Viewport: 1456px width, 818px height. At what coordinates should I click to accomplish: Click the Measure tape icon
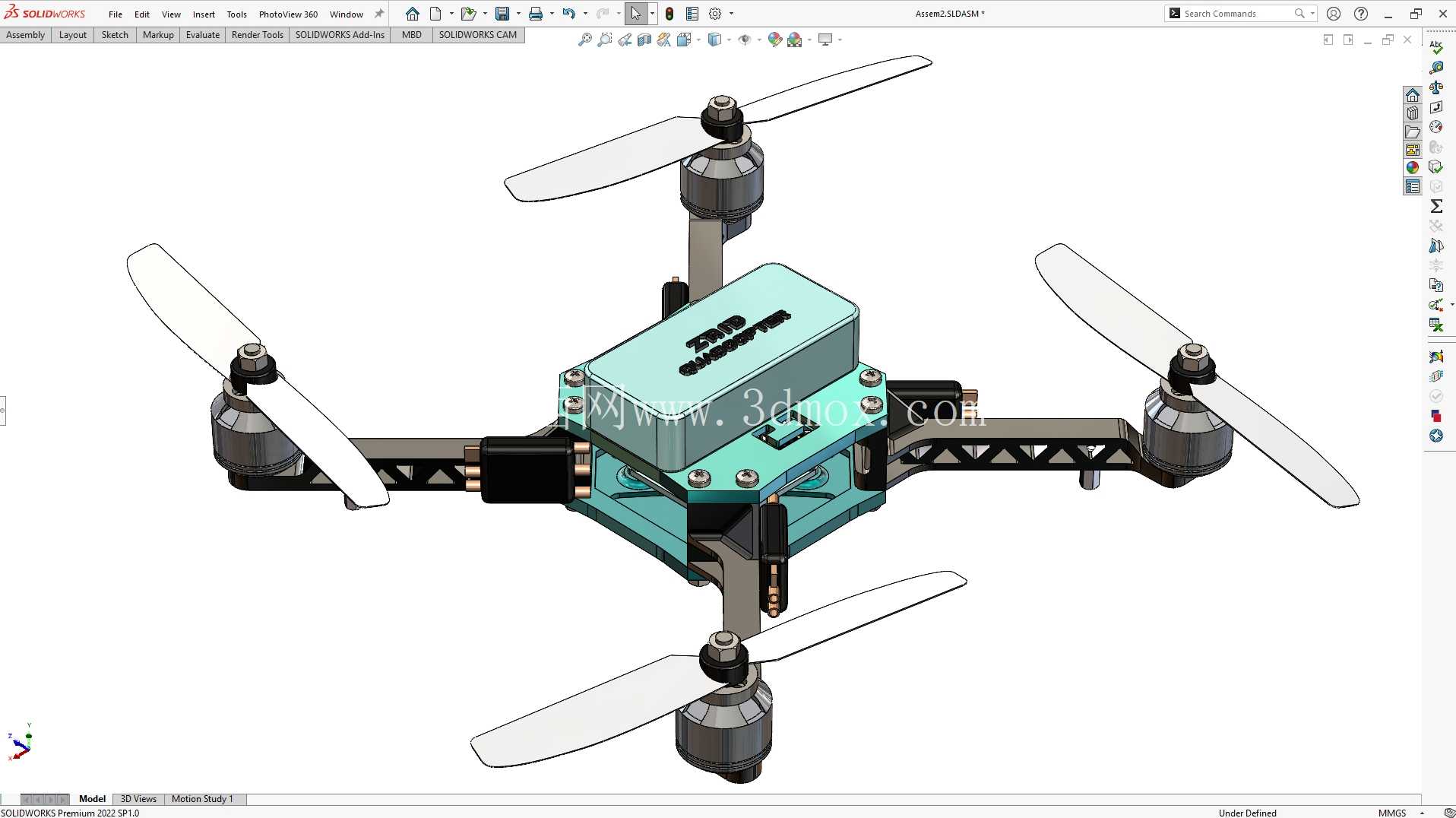[1436, 68]
